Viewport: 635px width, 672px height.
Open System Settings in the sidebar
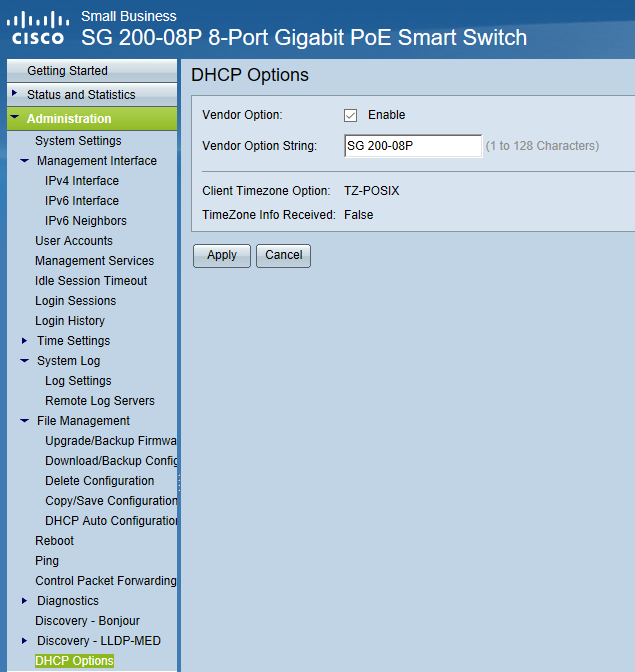pyautogui.click(x=78, y=141)
